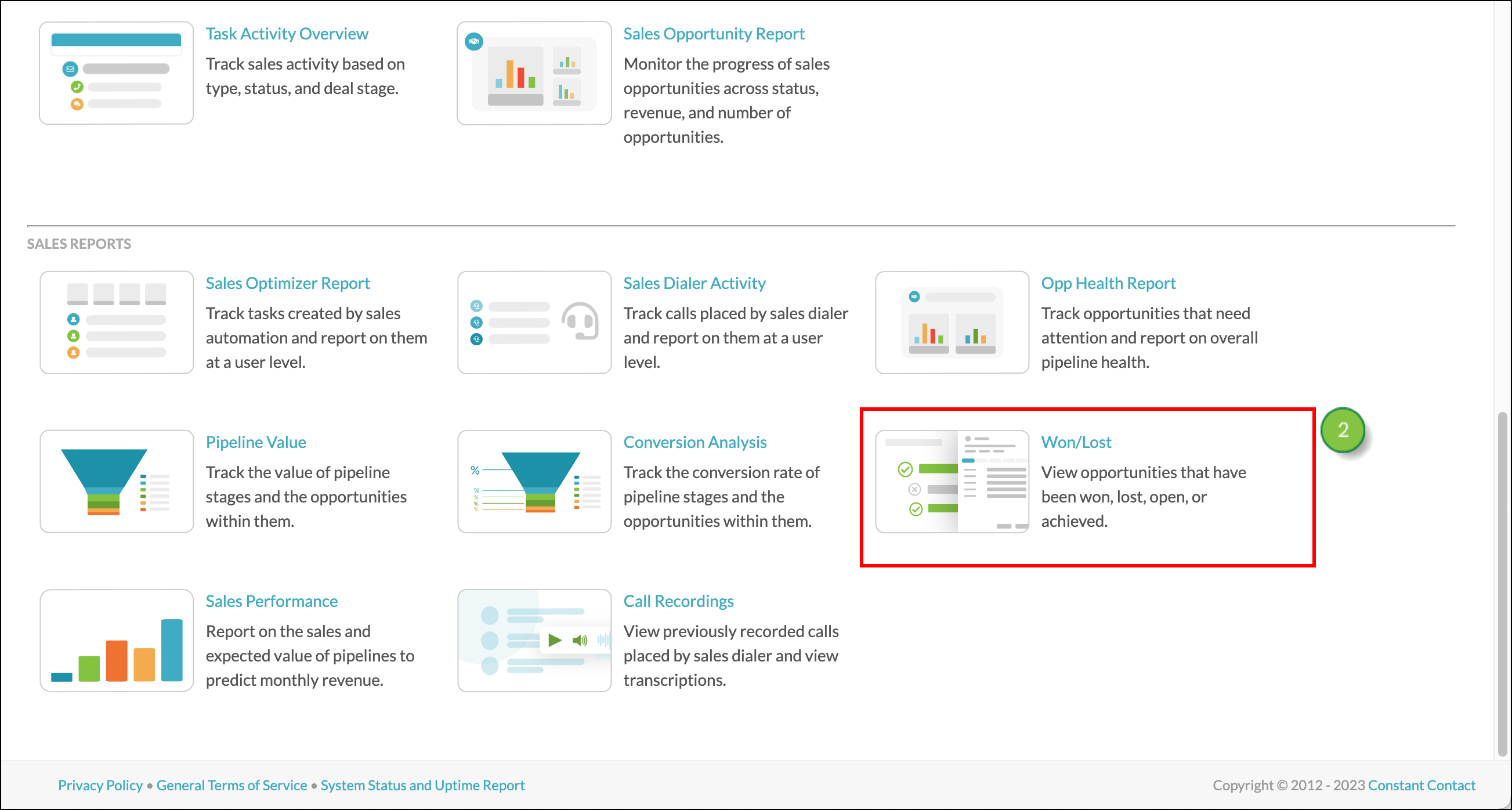Click the Sales Opportunity Report chart thumbnail
Screen dimensions: 1512x810
(x=534, y=73)
